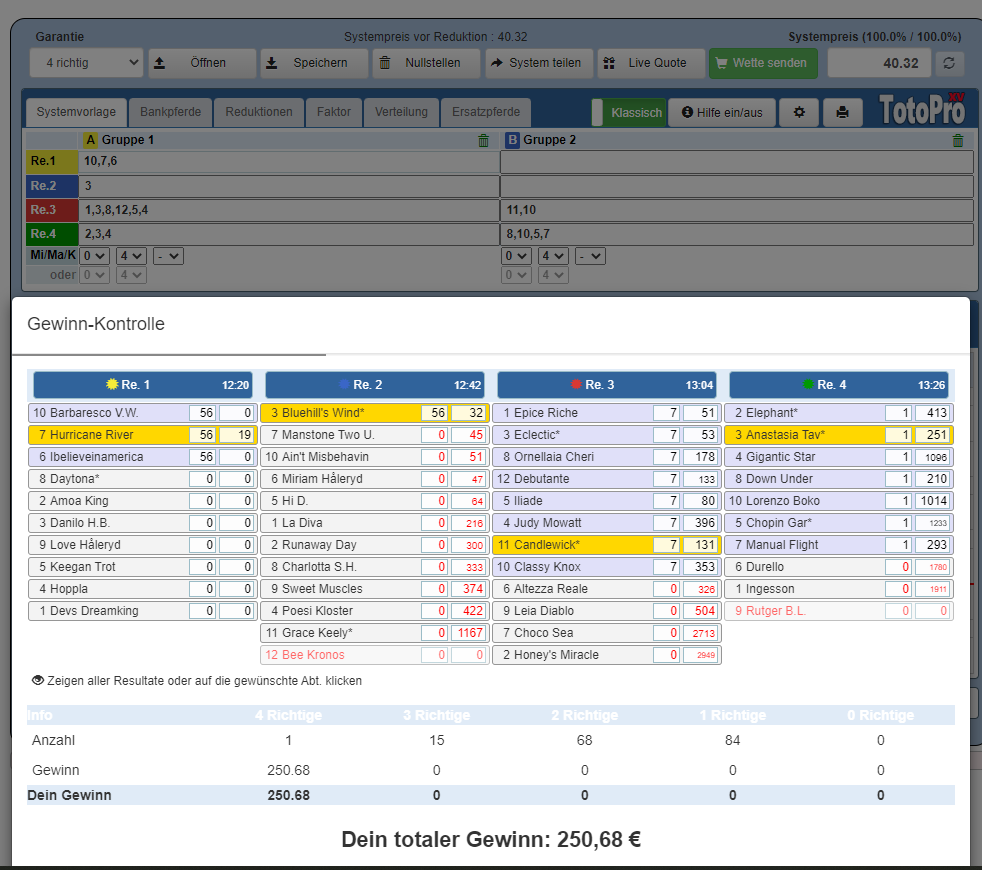Click the yellow A badge of Gruppe 1

coord(91,140)
